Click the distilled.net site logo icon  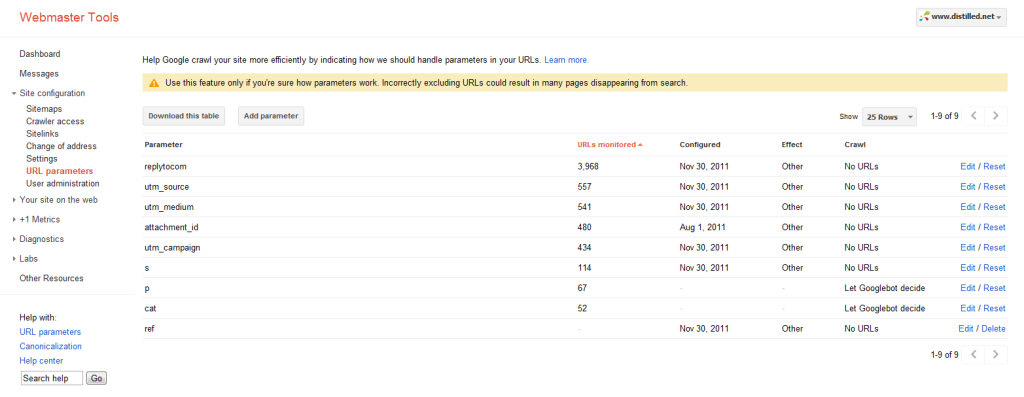point(925,17)
